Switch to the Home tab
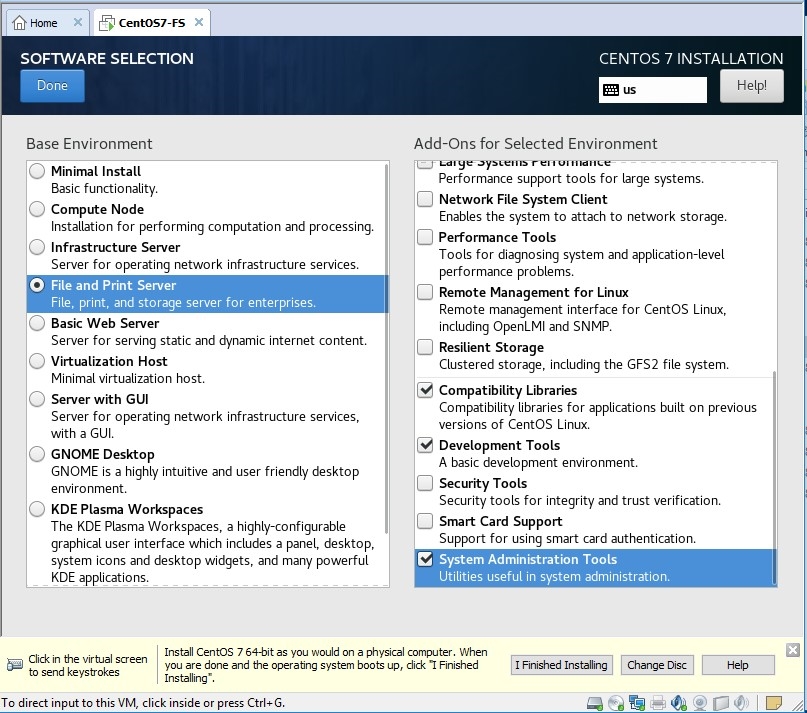This screenshot has height=713, width=807. pyautogui.click(x=36, y=22)
